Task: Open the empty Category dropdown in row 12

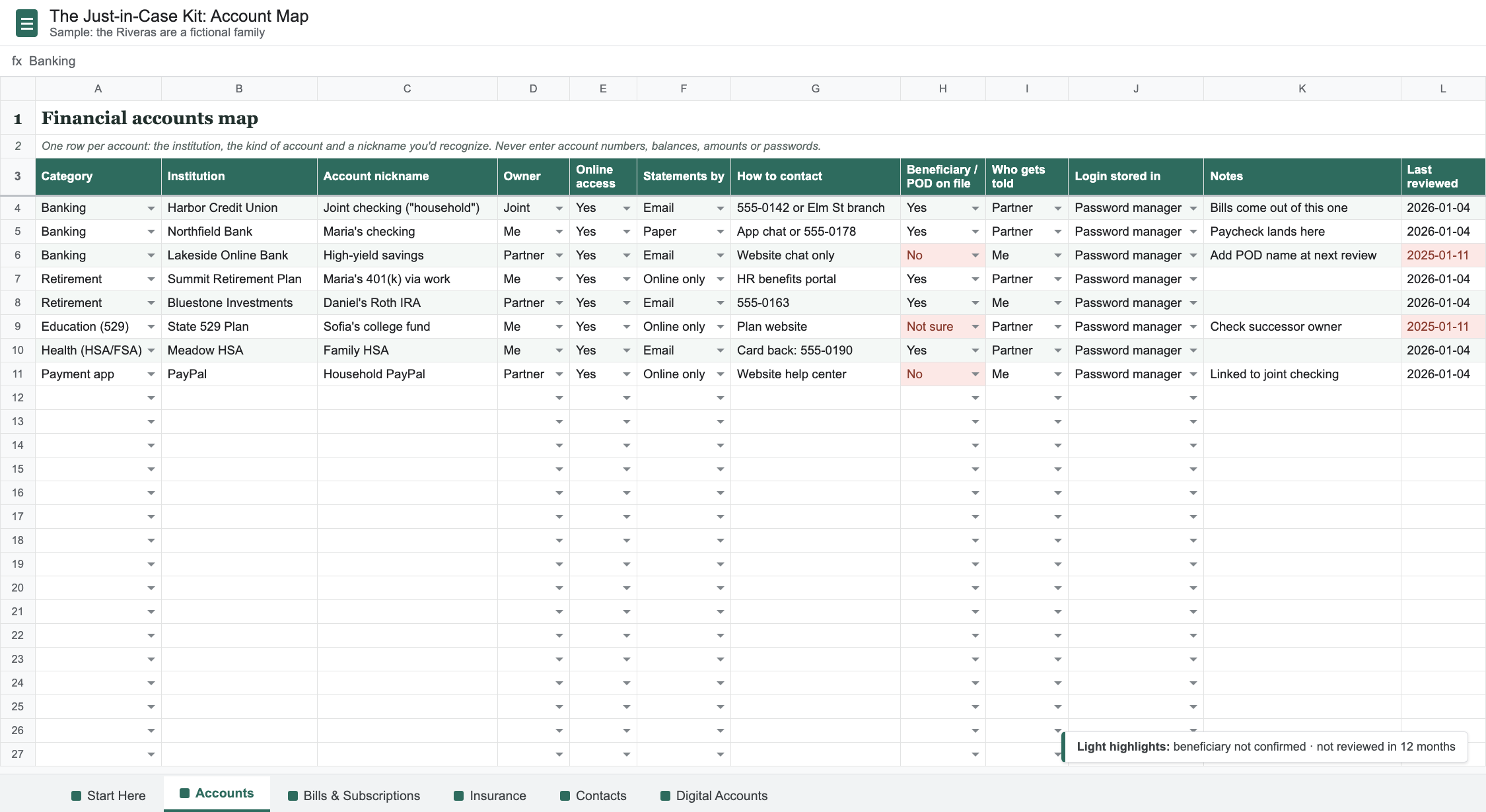Action: pyautogui.click(x=151, y=398)
